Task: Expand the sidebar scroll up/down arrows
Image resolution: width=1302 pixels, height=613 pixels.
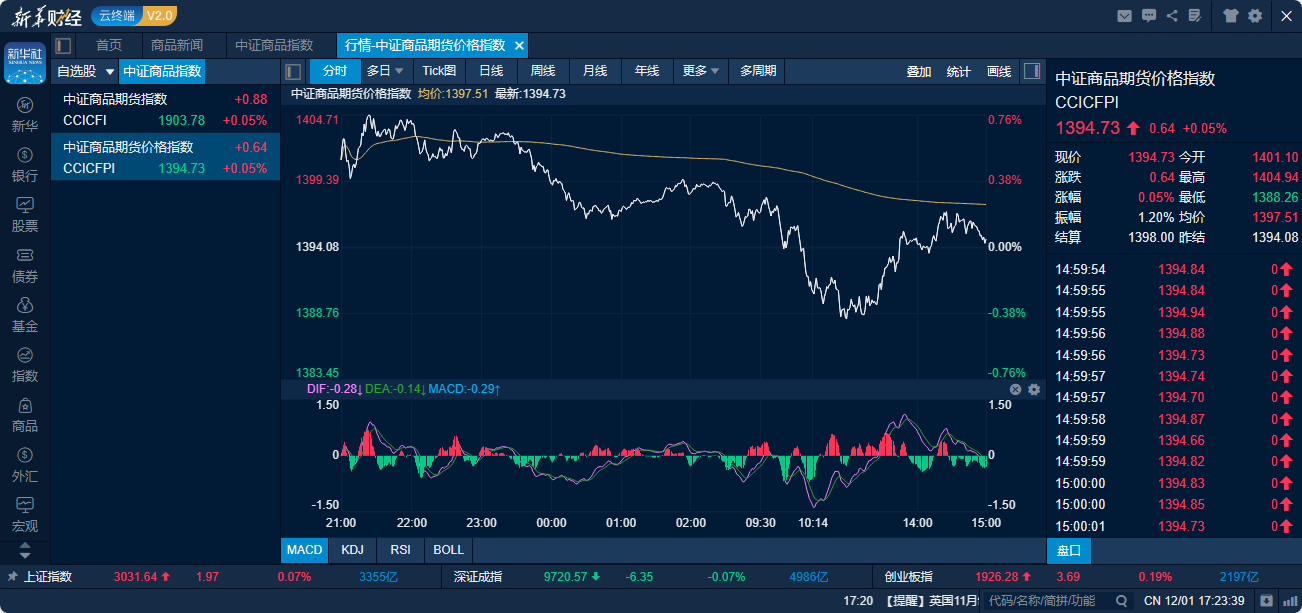Action: 25,550
